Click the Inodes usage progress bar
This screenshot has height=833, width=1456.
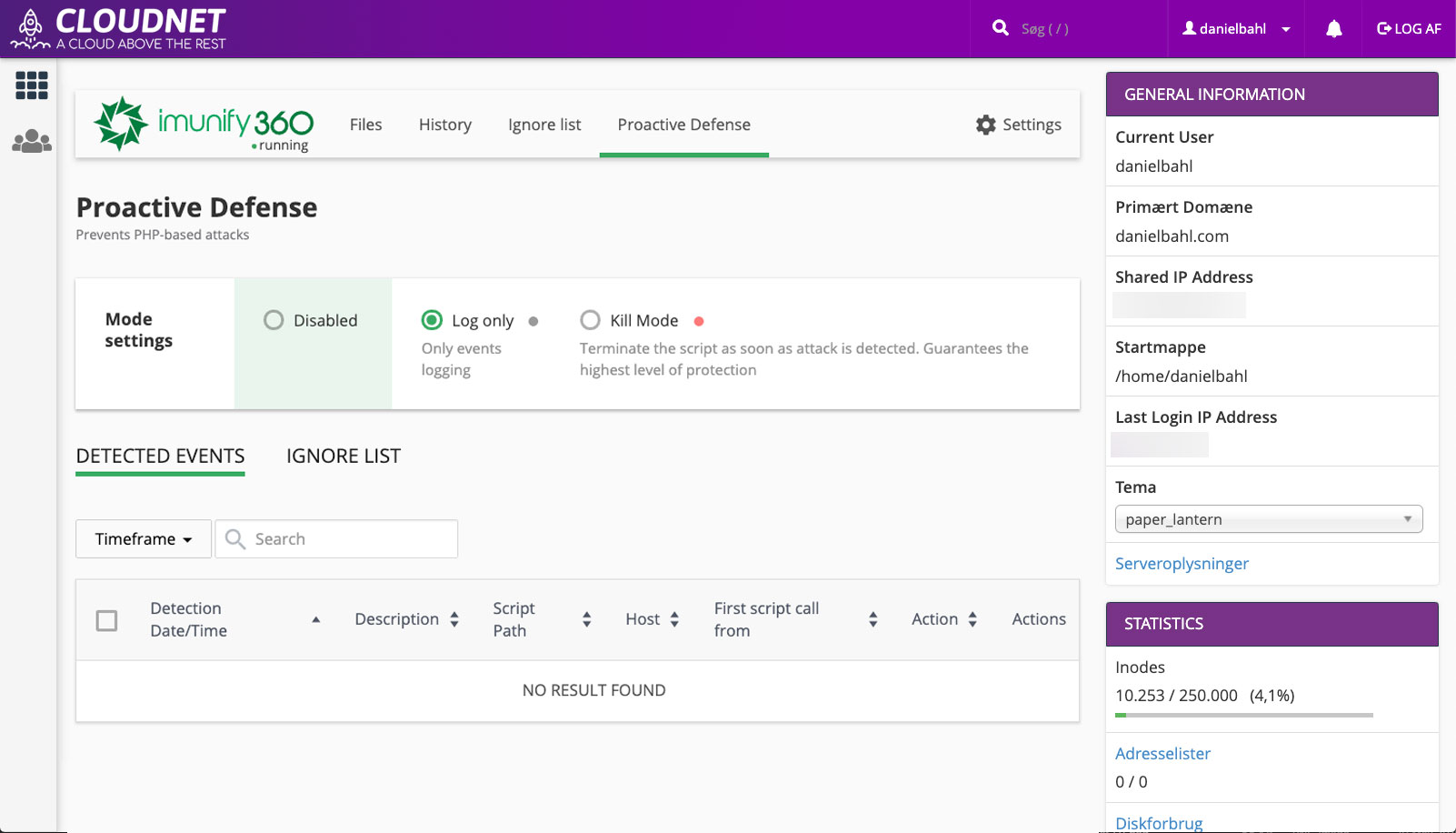[x=1243, y=716]
